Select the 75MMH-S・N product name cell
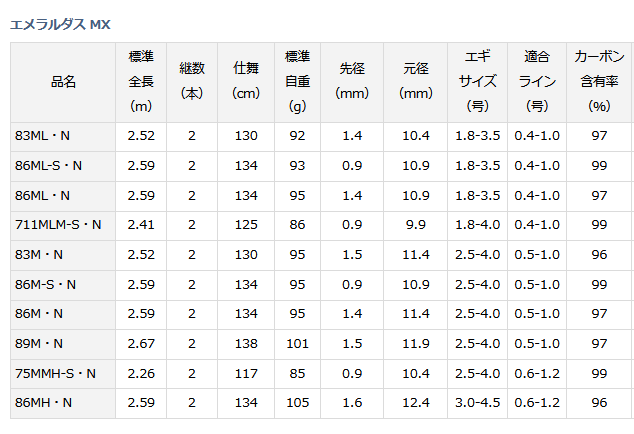 [63, 374]
